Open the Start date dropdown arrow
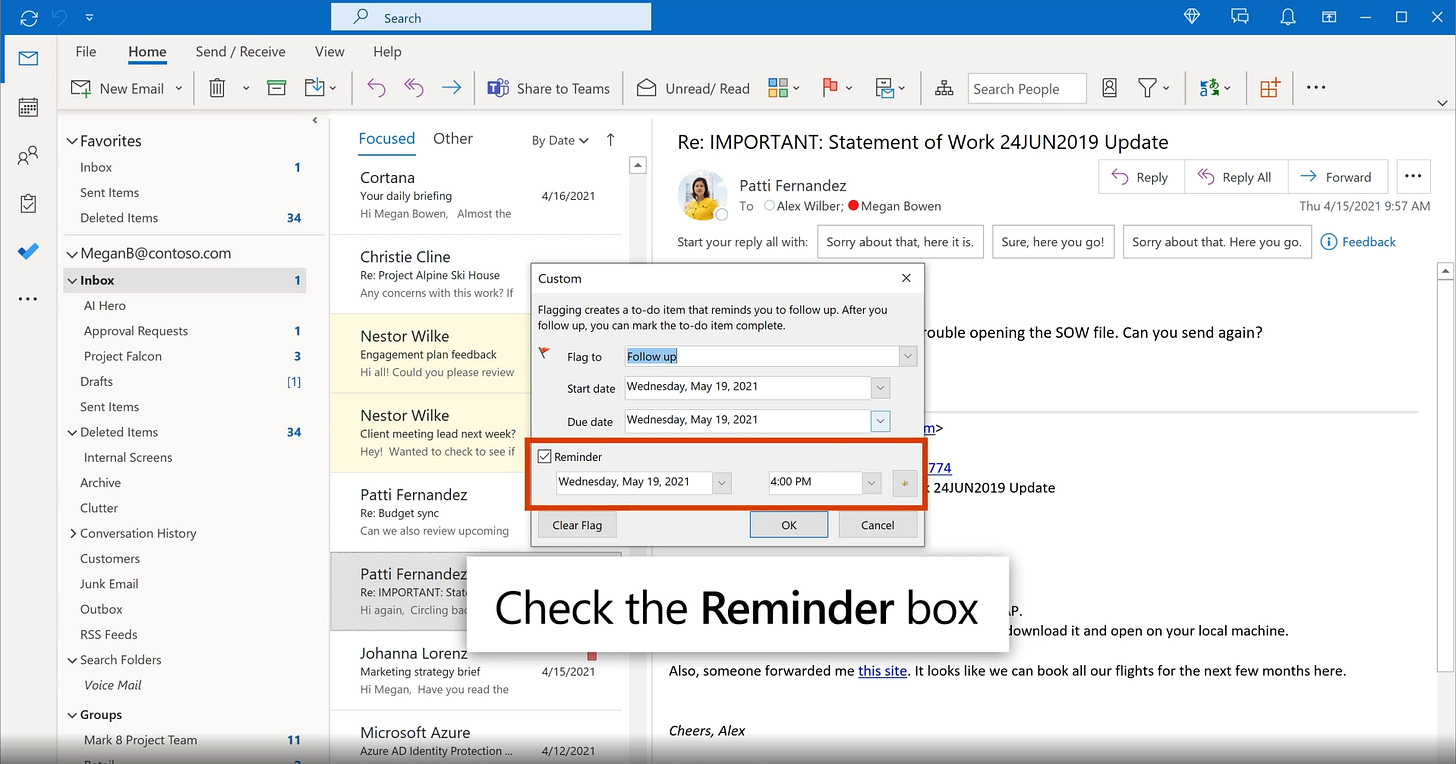The width and height of the screenshot is (1456, 764). [880, 388]
